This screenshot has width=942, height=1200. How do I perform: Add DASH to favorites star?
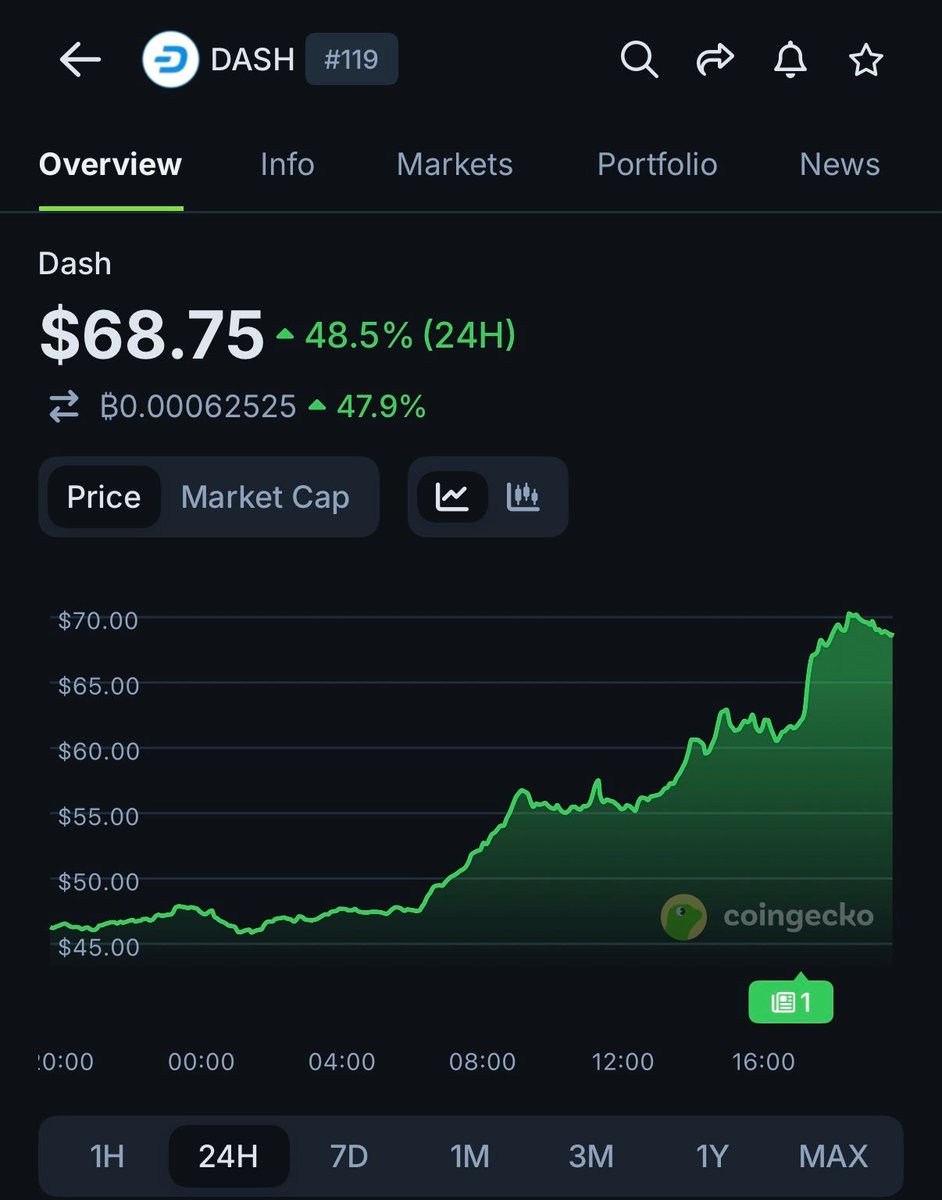pyautogui.click(x=866, y=61)
